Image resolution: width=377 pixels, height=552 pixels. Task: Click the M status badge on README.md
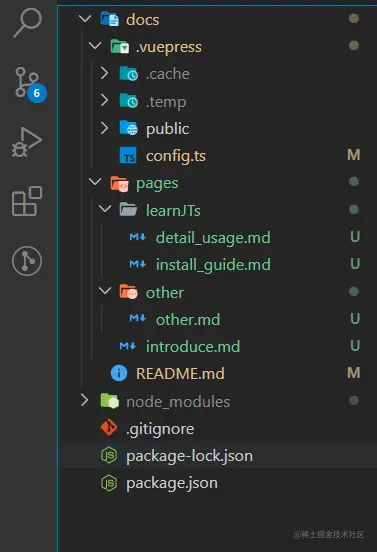pyautogui.click(x=354, y=372)
